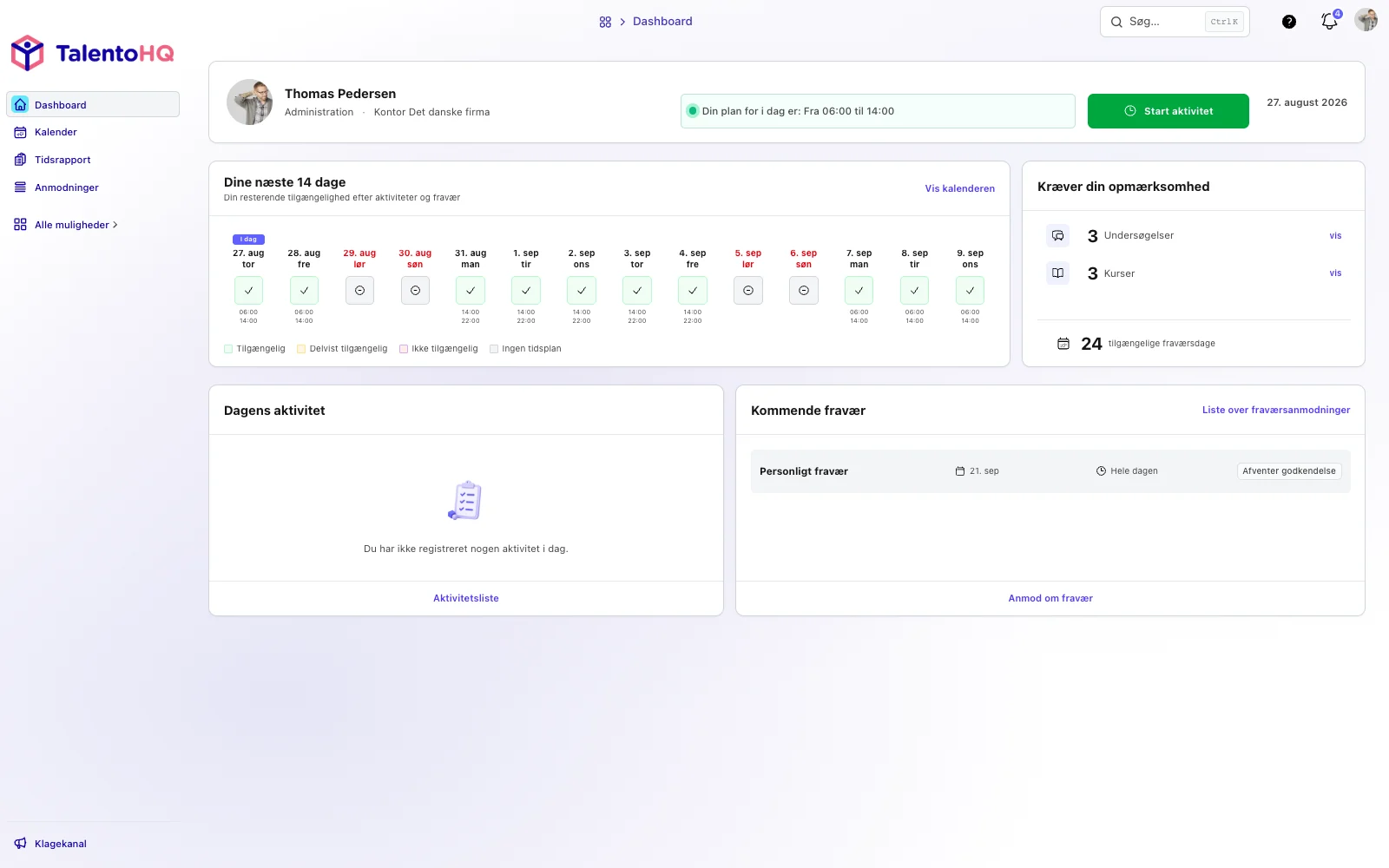Open vis link for Undersøgelser
Image resolution: width=1389 pixels, height=868 pixels.
tap(1335, 236)
